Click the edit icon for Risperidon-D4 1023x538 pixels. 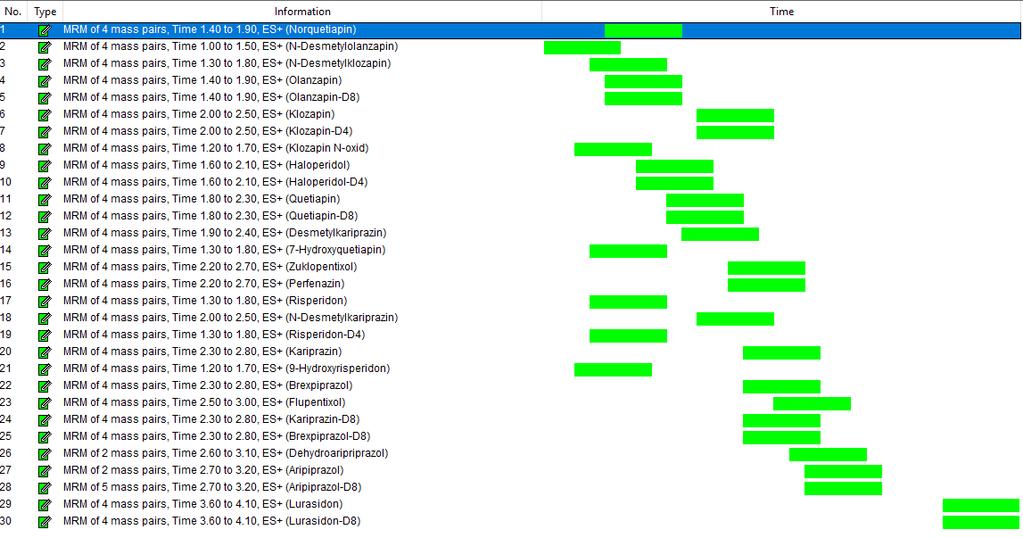point(44,335)
